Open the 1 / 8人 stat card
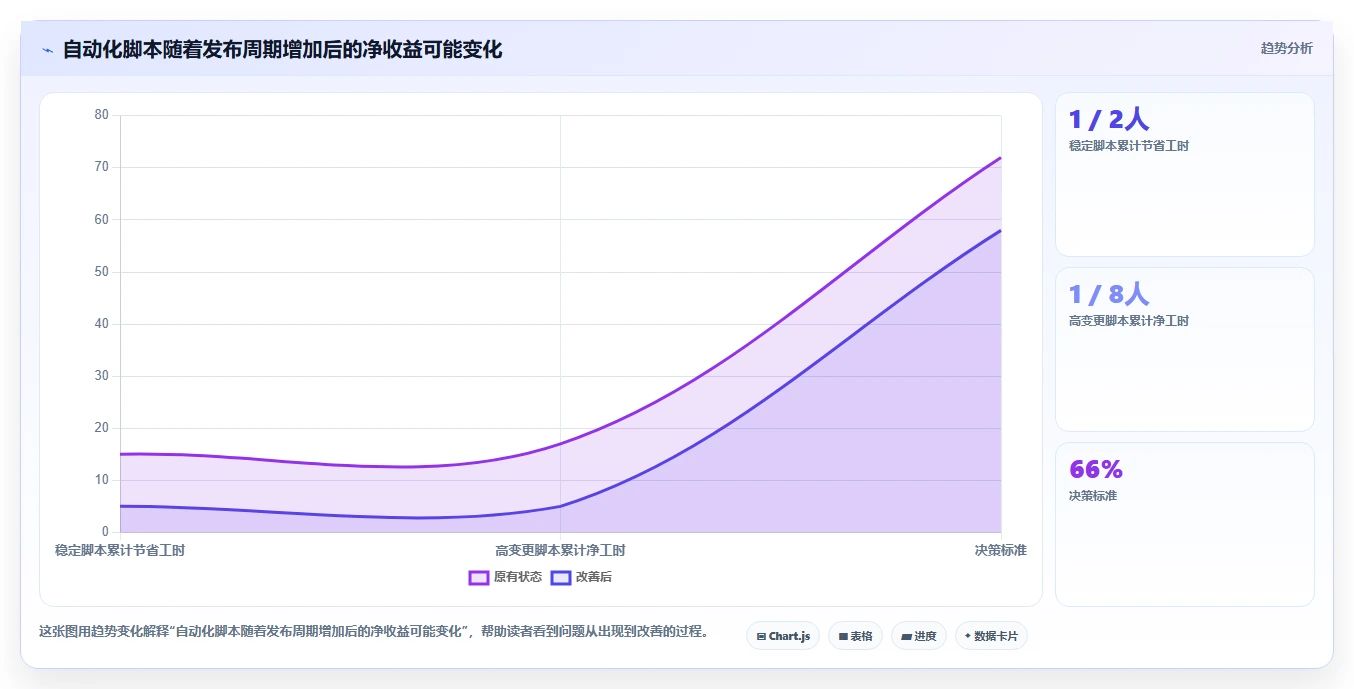Image resolution: width=1354 pixels, height=689 pixels. (x=1185, y=349)
